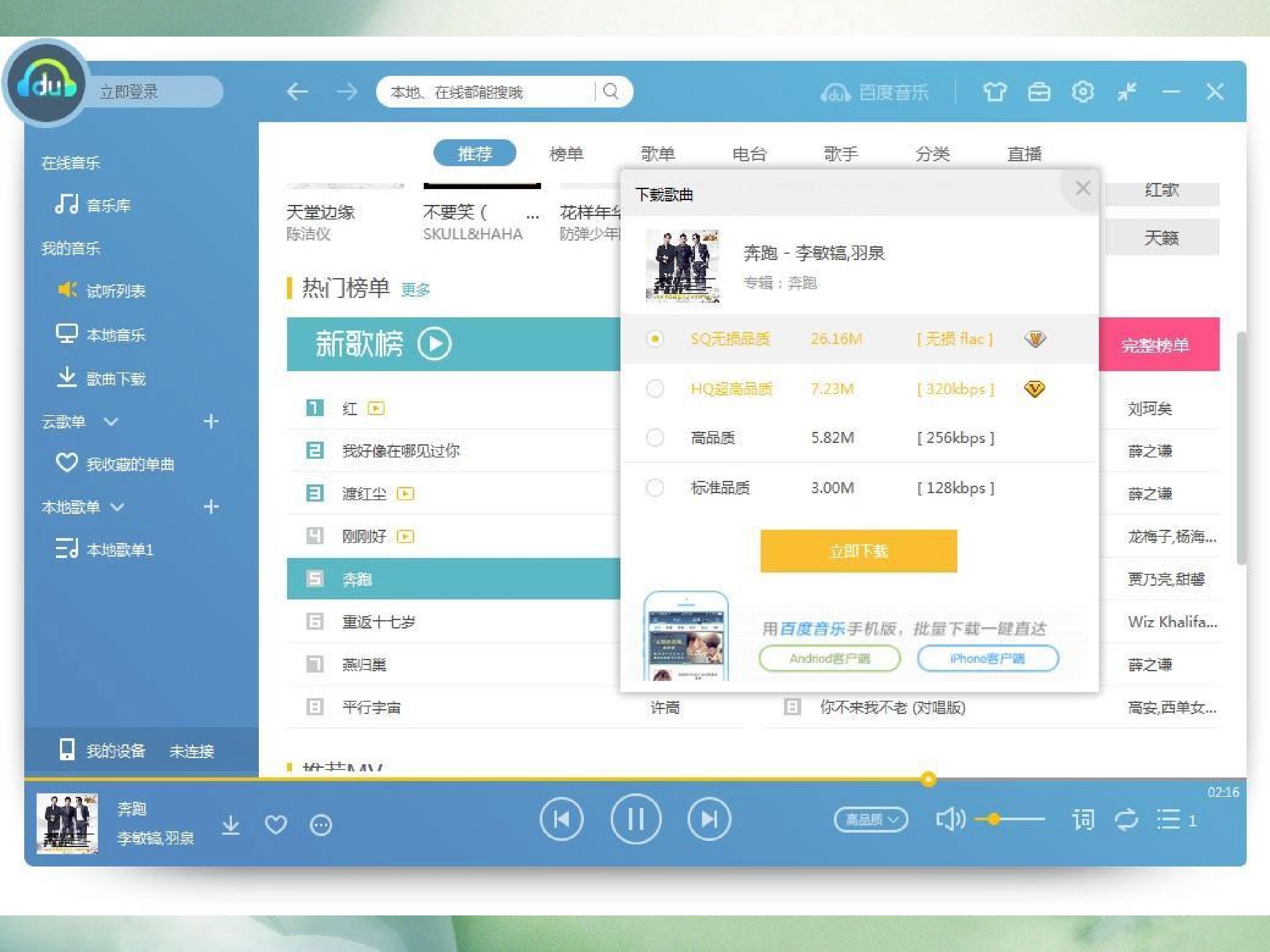Favorite the playing song with heart
1270x952 pixels.
coord(276,825)
